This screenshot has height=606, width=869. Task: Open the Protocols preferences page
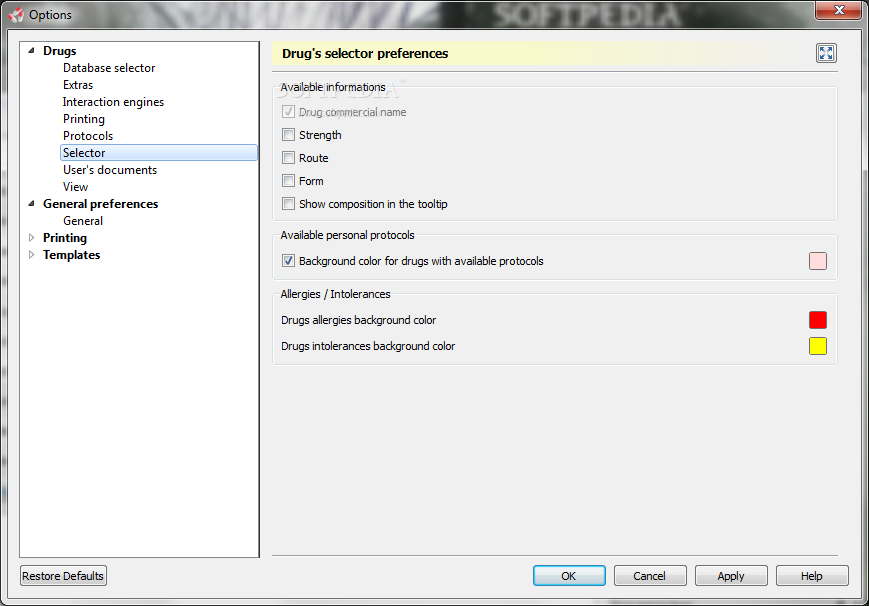click(x=88, y=136)
